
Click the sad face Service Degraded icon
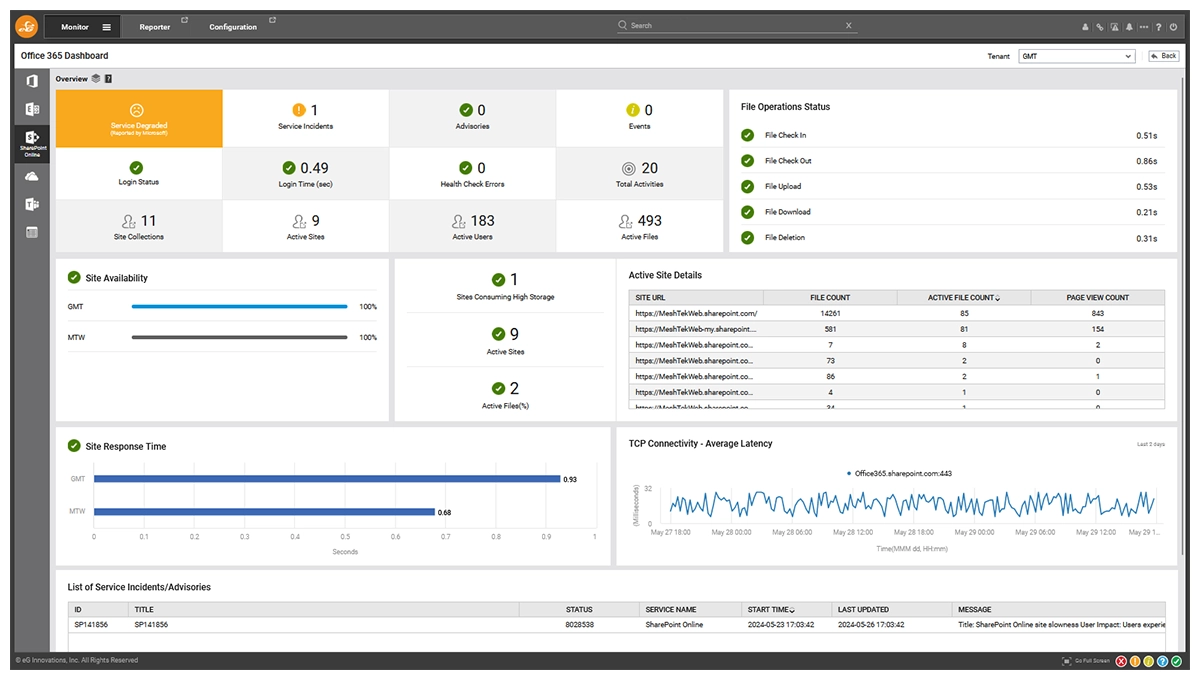click(x=138, y=110)
